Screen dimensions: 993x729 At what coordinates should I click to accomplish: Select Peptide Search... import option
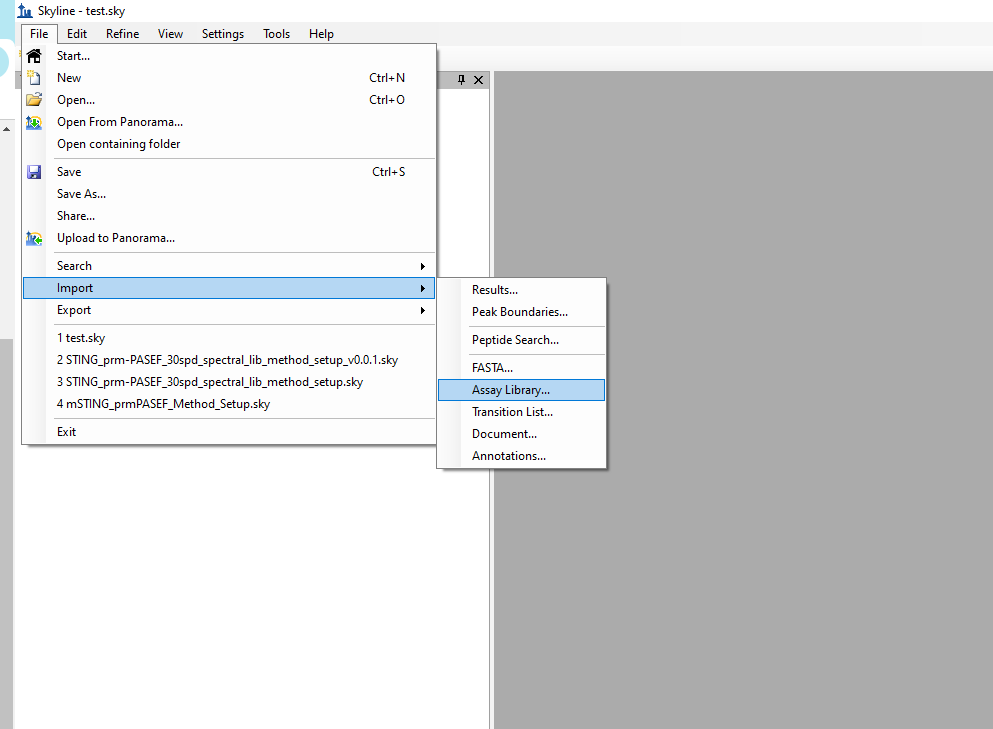tap(515, 340)
